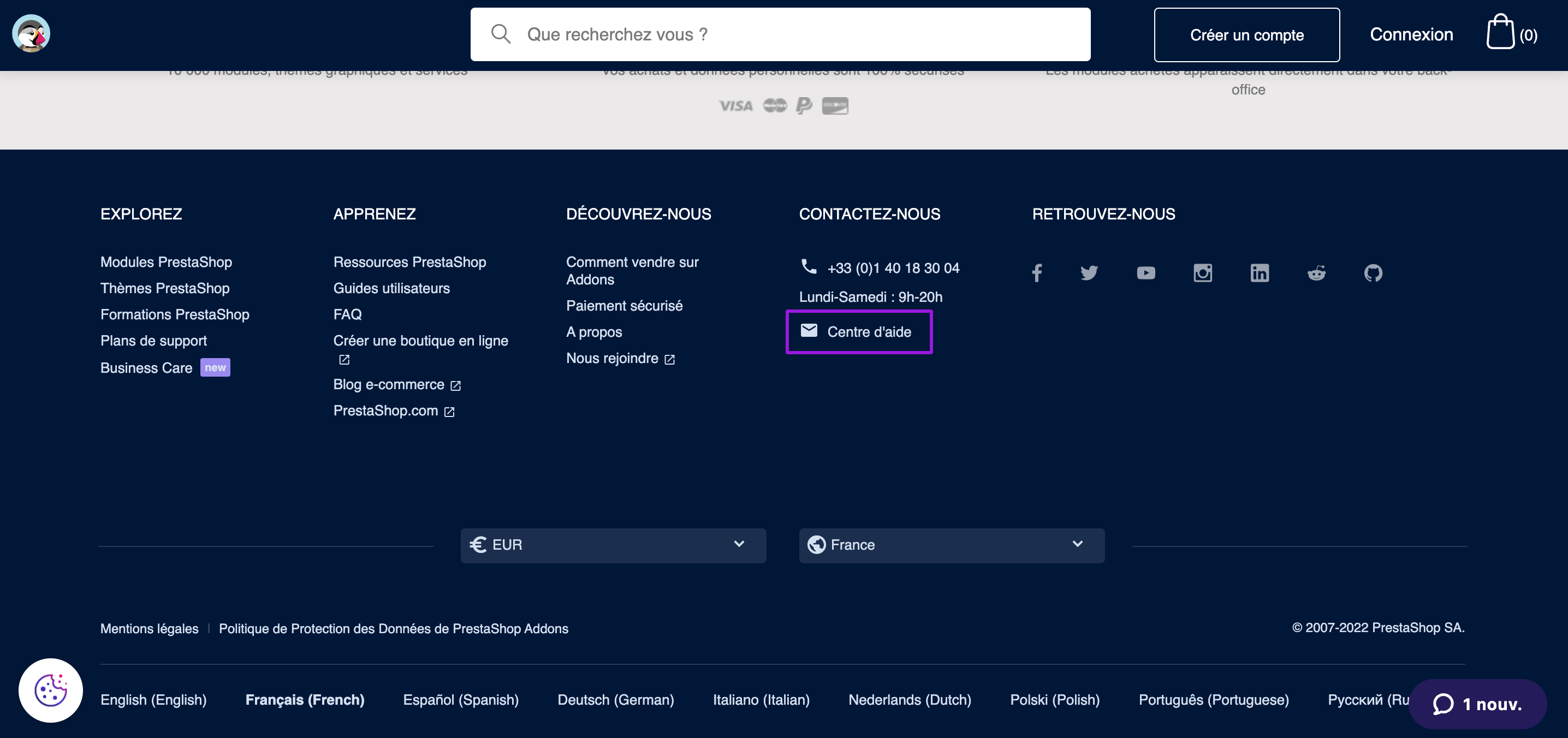
Task: Click the Créer un compte button
Action: pyautogui.click(x=1246, y=35)
